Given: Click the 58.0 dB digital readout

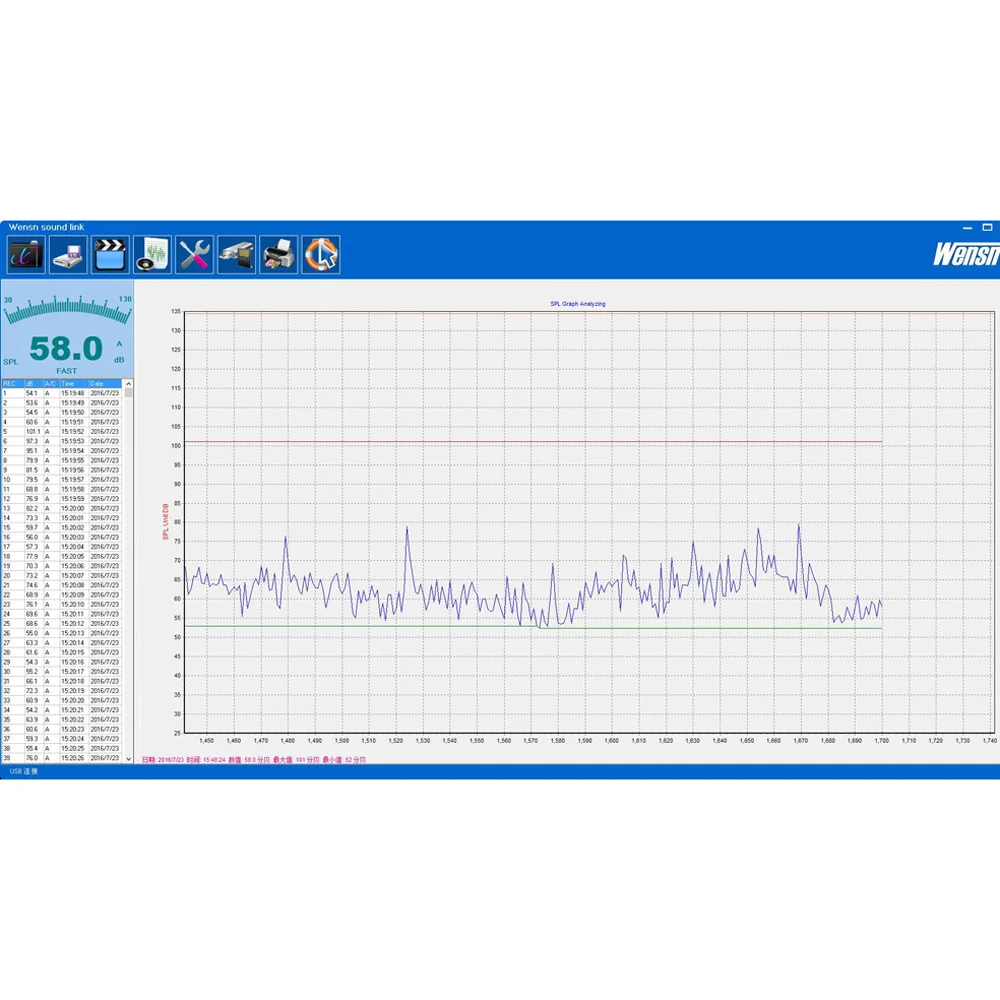Looking at the screenshot, I should point(66,348).
